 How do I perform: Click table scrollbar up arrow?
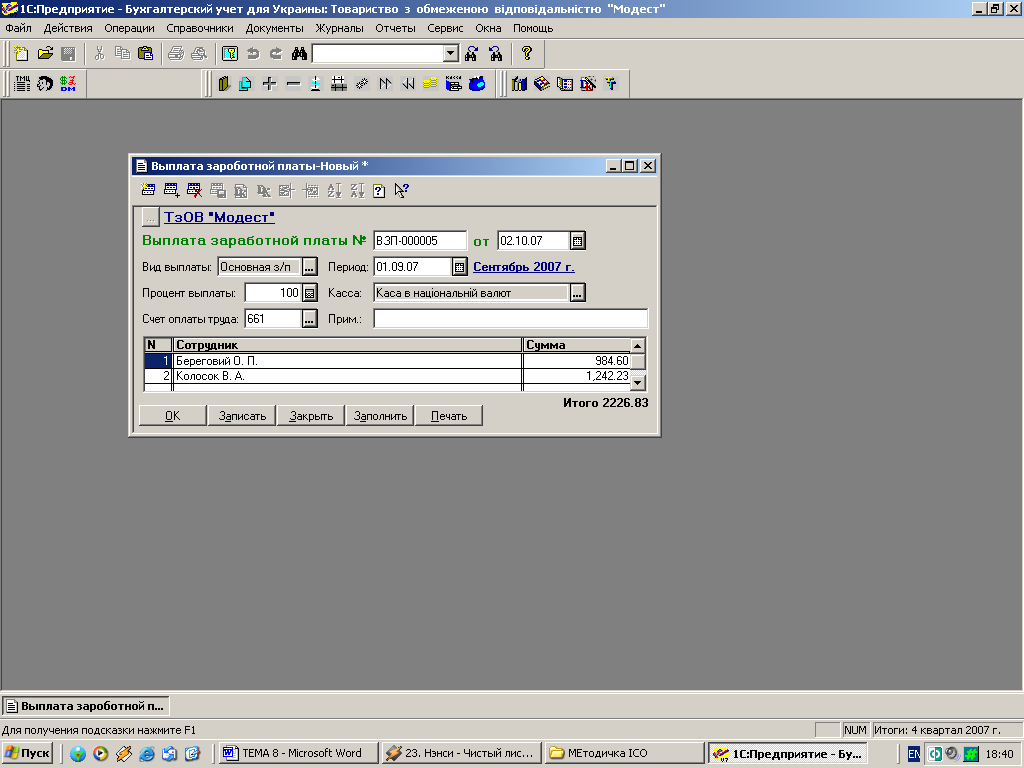click(638, 345)
